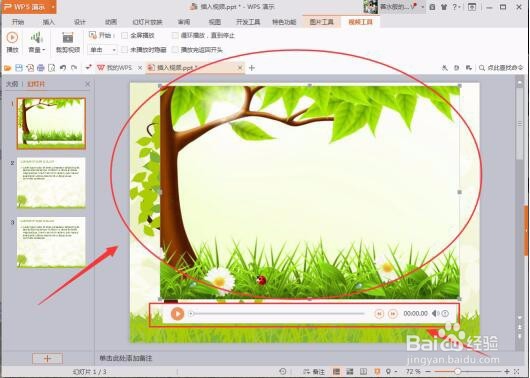530x378 pixels.
Task: Click the video progress track on the slide
Action: pos(278,314)
